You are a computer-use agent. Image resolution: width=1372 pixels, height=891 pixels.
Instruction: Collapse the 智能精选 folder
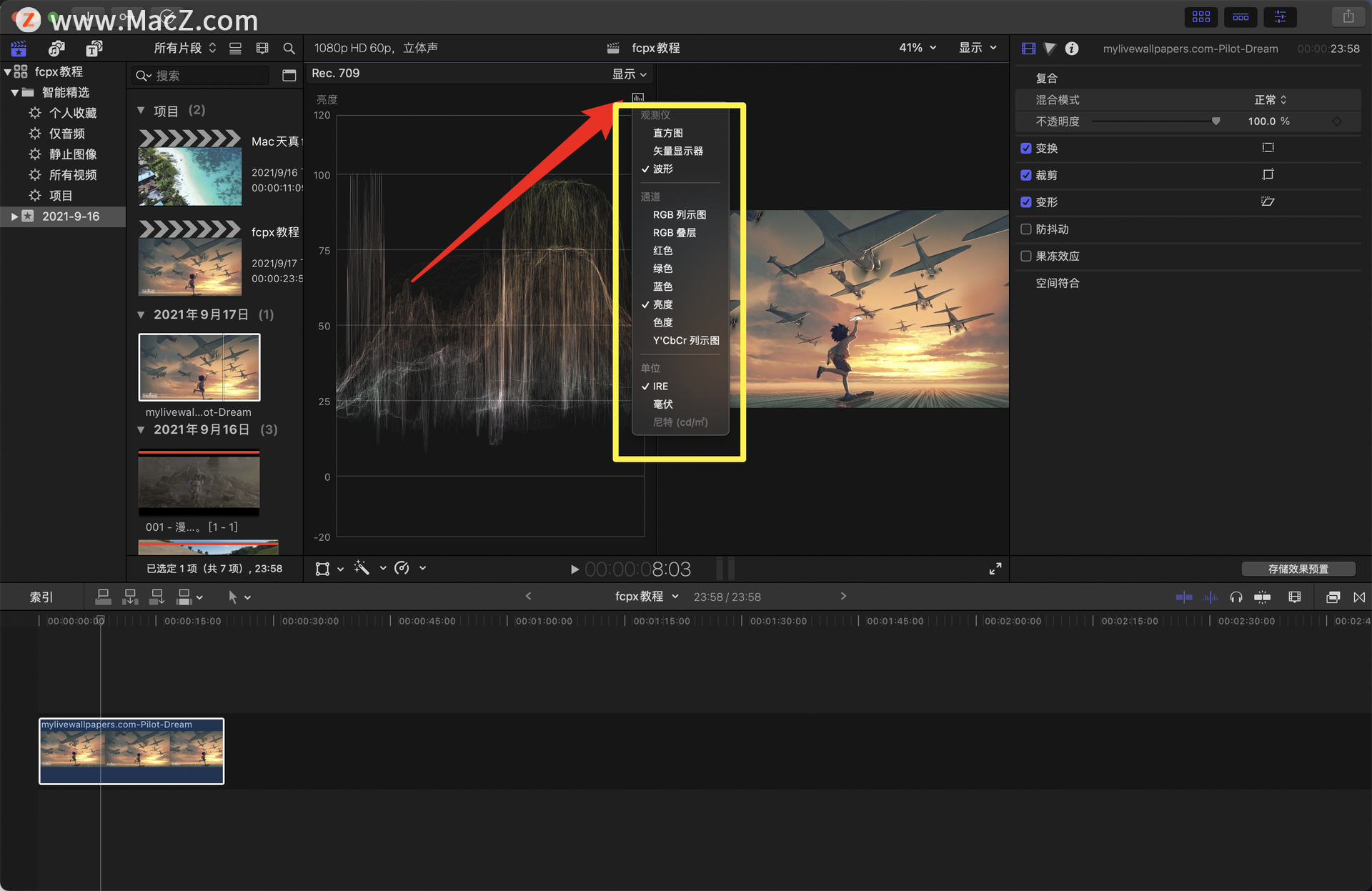click(14, 93)
